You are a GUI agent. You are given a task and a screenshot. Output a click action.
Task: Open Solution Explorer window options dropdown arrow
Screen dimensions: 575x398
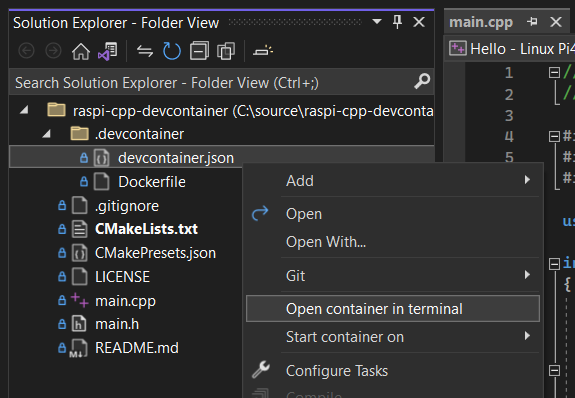(377, 22)
